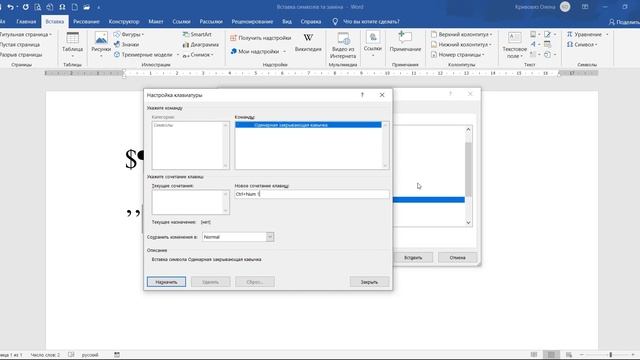The image size is (640, 360).
Task: Open Нижний колонтитул footer options
Action: (461, 44)
